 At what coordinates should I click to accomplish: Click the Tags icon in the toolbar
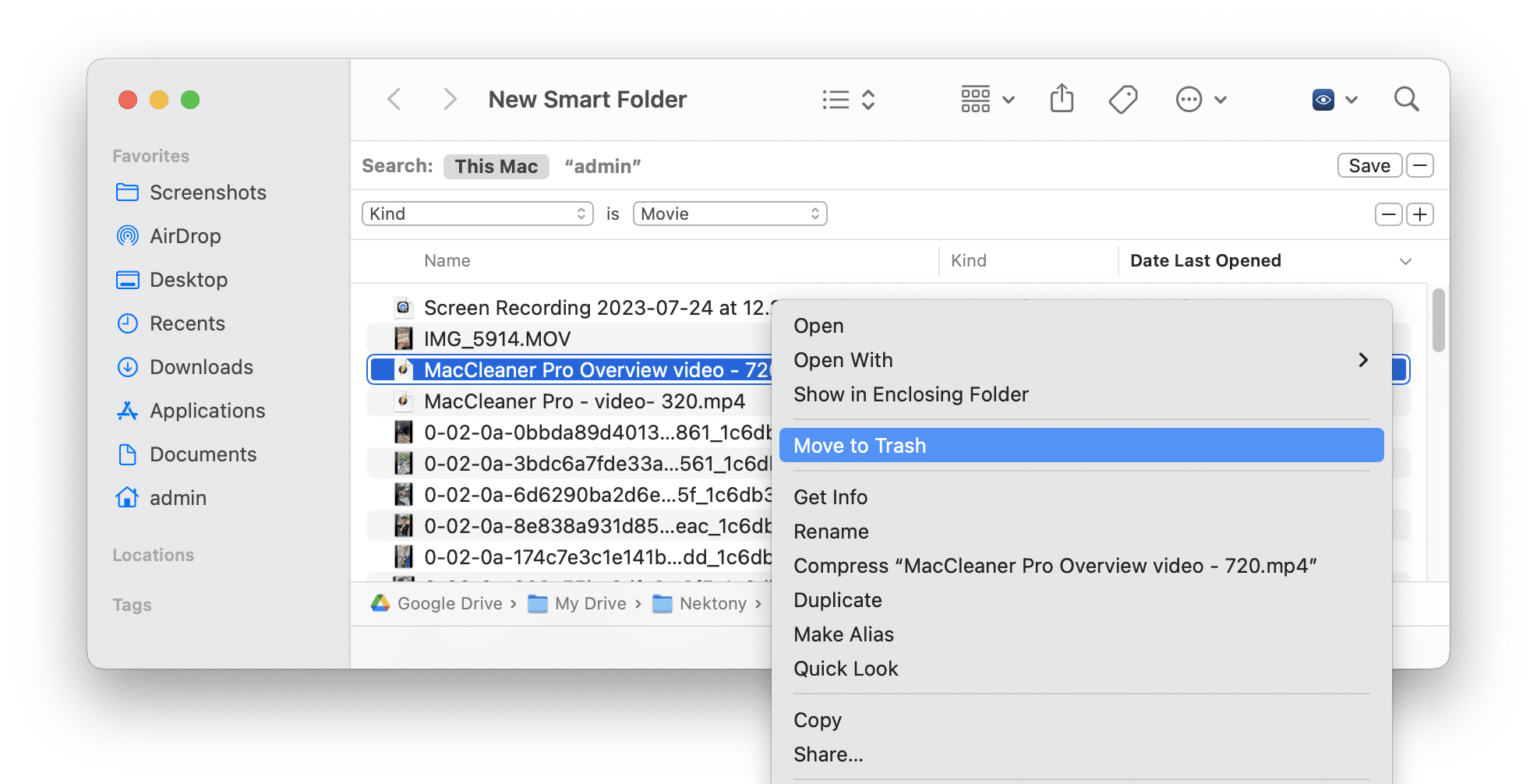tap(1122, 99)
